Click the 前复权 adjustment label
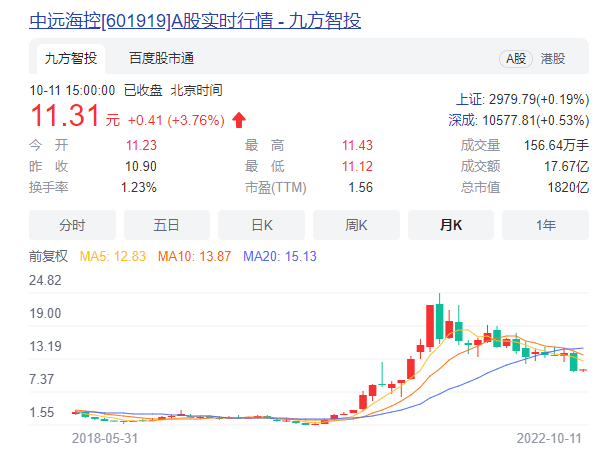This screenshot has width=598, height=453. [48, 256]
